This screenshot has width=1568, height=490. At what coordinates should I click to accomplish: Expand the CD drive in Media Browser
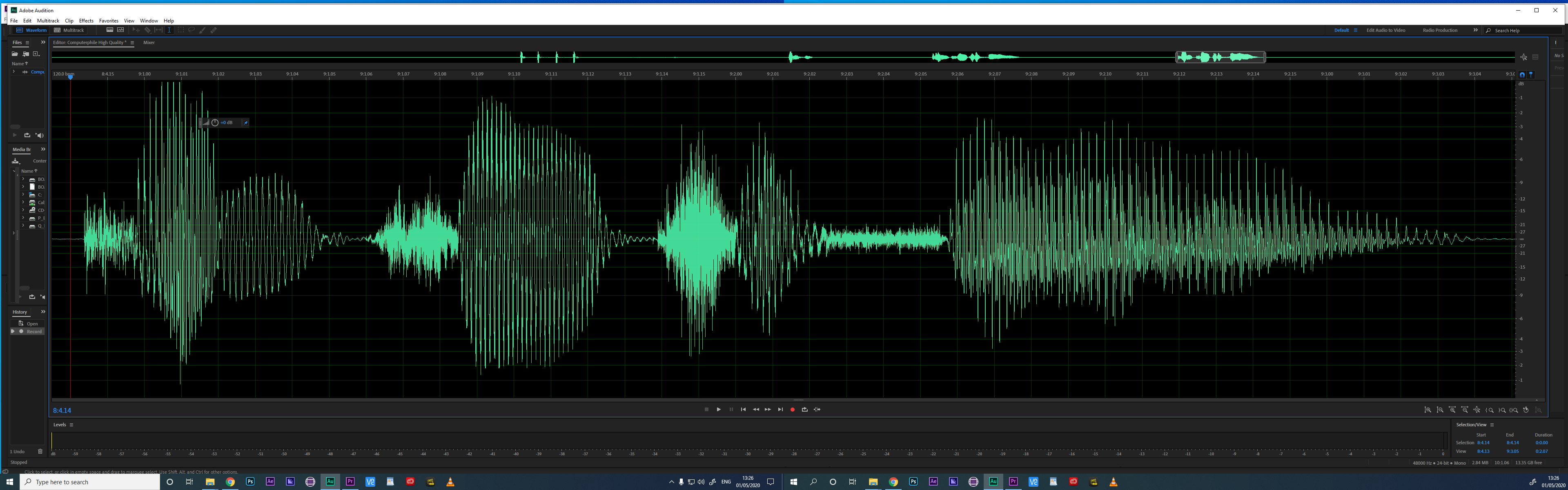point(23,210)
